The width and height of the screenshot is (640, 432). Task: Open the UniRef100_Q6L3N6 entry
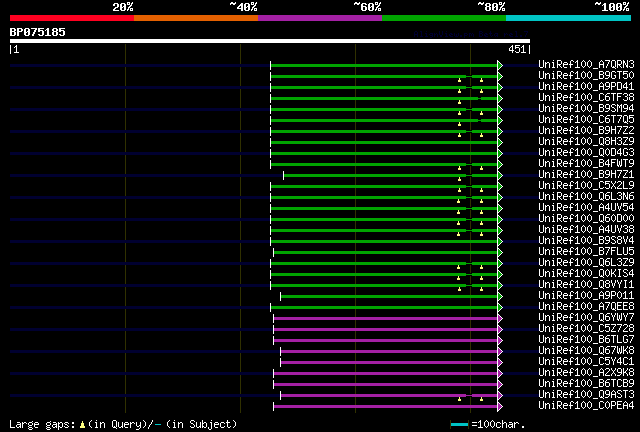pyautogui.click(x=586, y=196)
